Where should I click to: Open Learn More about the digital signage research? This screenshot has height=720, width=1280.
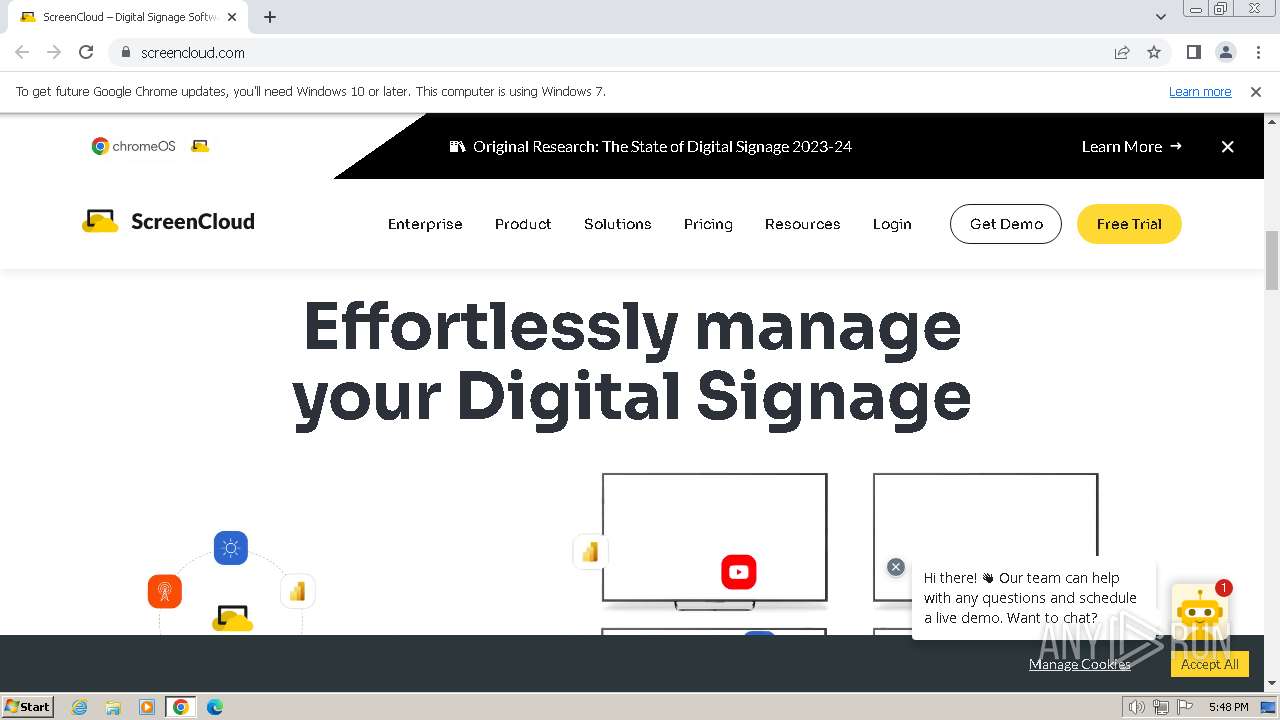pyautogui.click(x=1131, y=146)
